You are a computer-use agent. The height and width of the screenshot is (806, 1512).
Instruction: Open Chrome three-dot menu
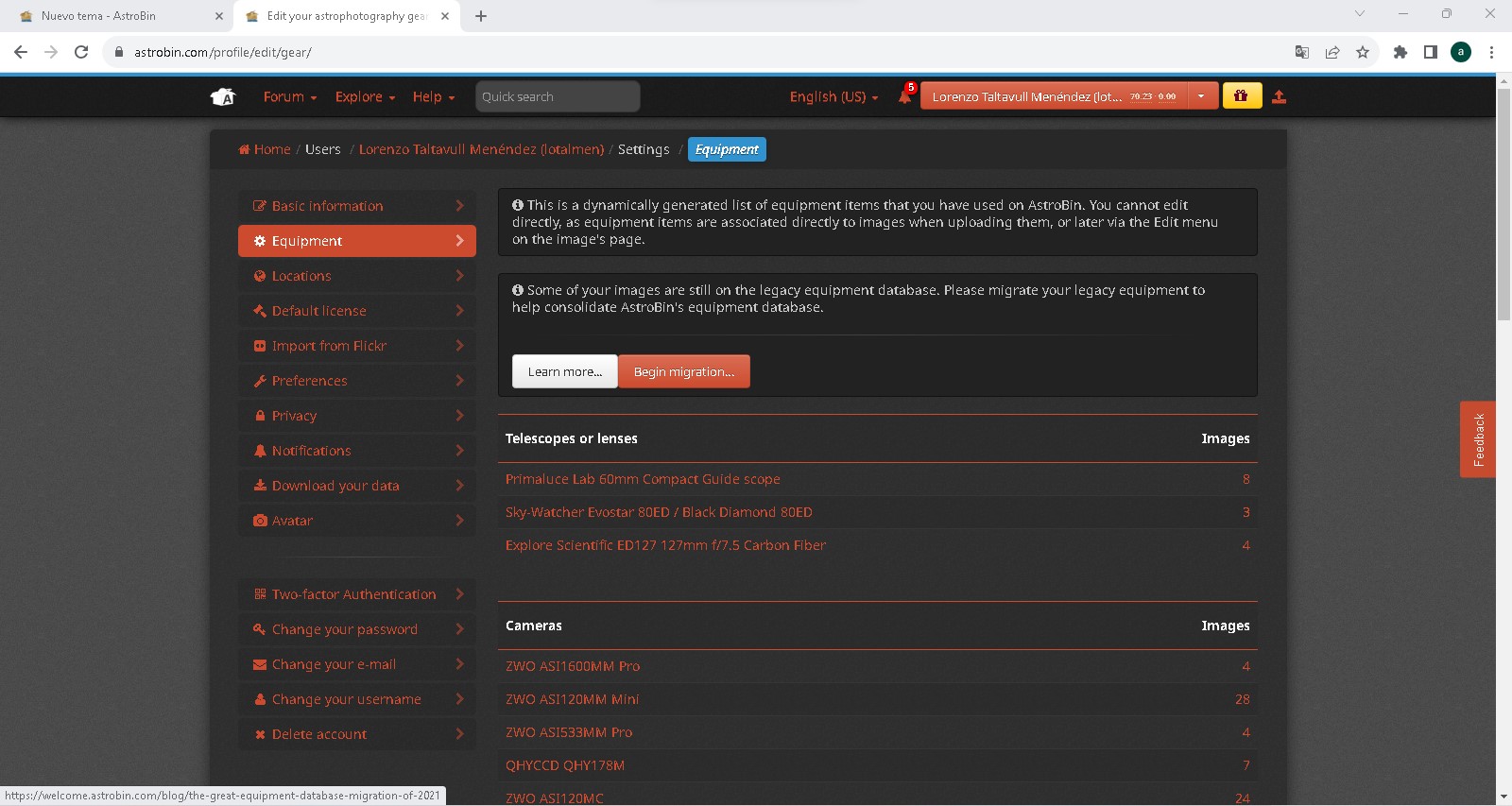click(x=1491, y=52)
